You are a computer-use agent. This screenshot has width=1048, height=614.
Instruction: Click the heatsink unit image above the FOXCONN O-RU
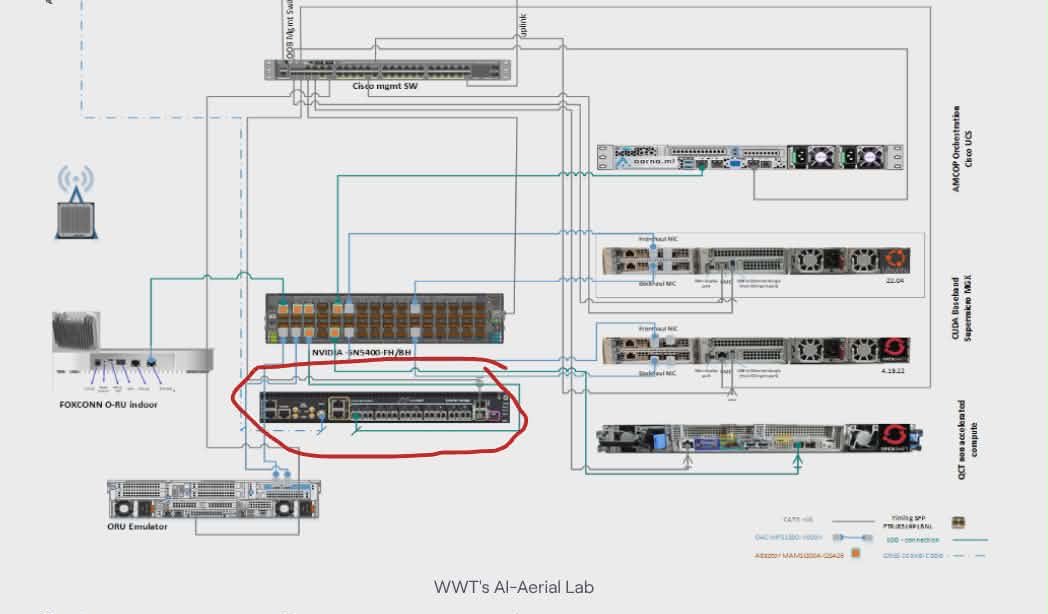pos(76,329)
